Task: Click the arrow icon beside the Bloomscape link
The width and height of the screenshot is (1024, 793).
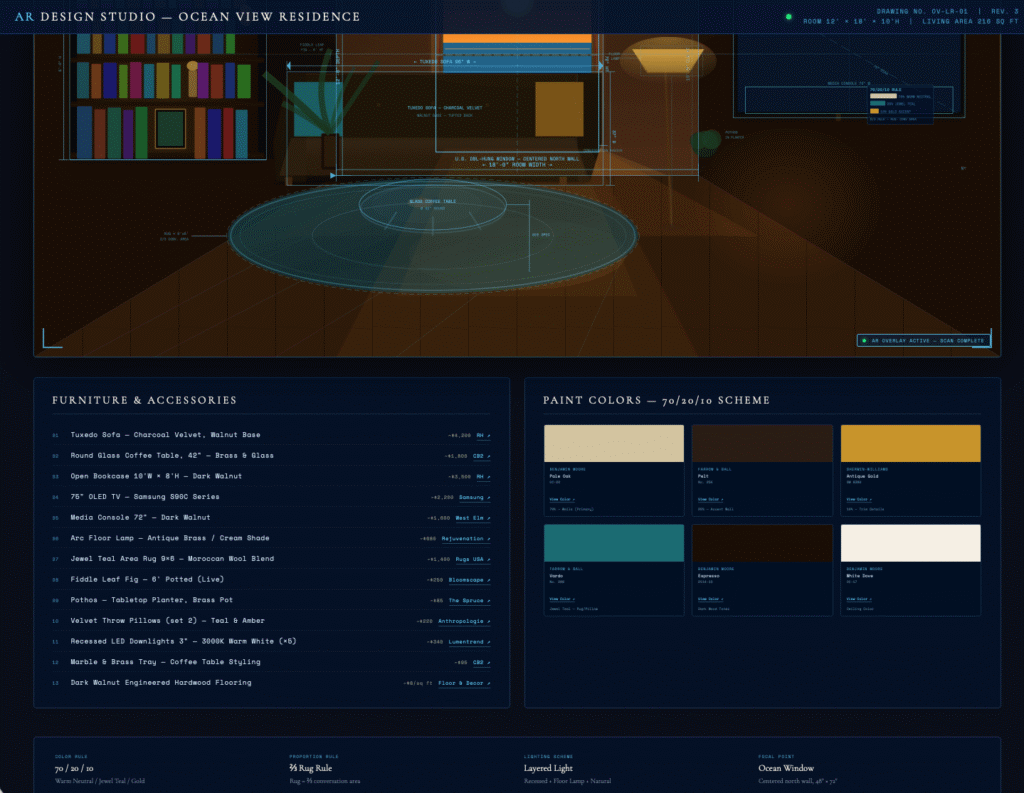Action: [x=489, y=579]
